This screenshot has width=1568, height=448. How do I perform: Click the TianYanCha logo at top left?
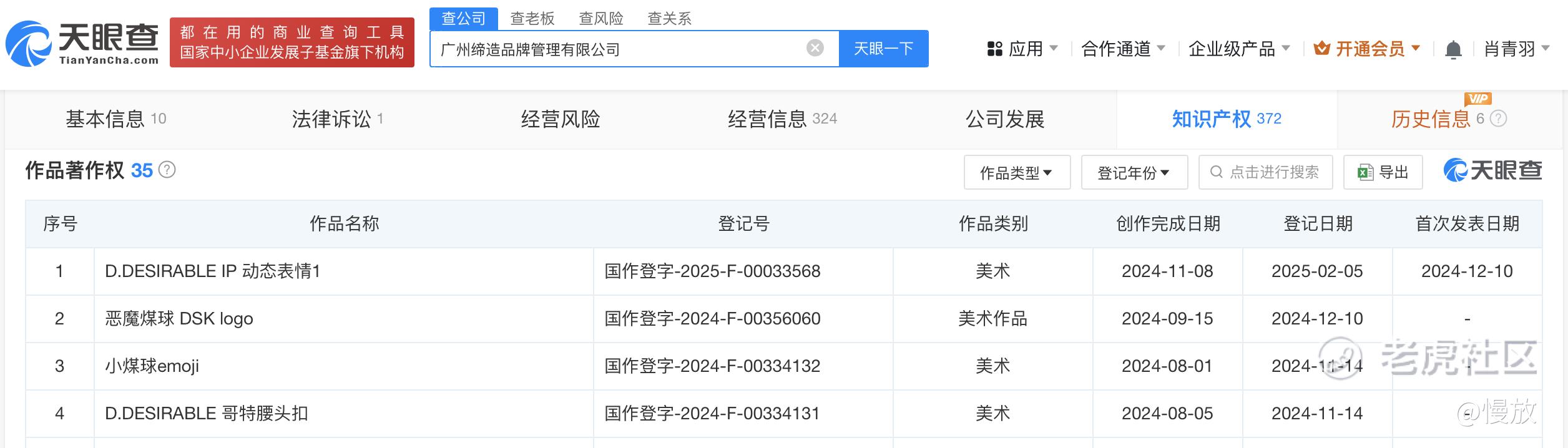point(82,43)
